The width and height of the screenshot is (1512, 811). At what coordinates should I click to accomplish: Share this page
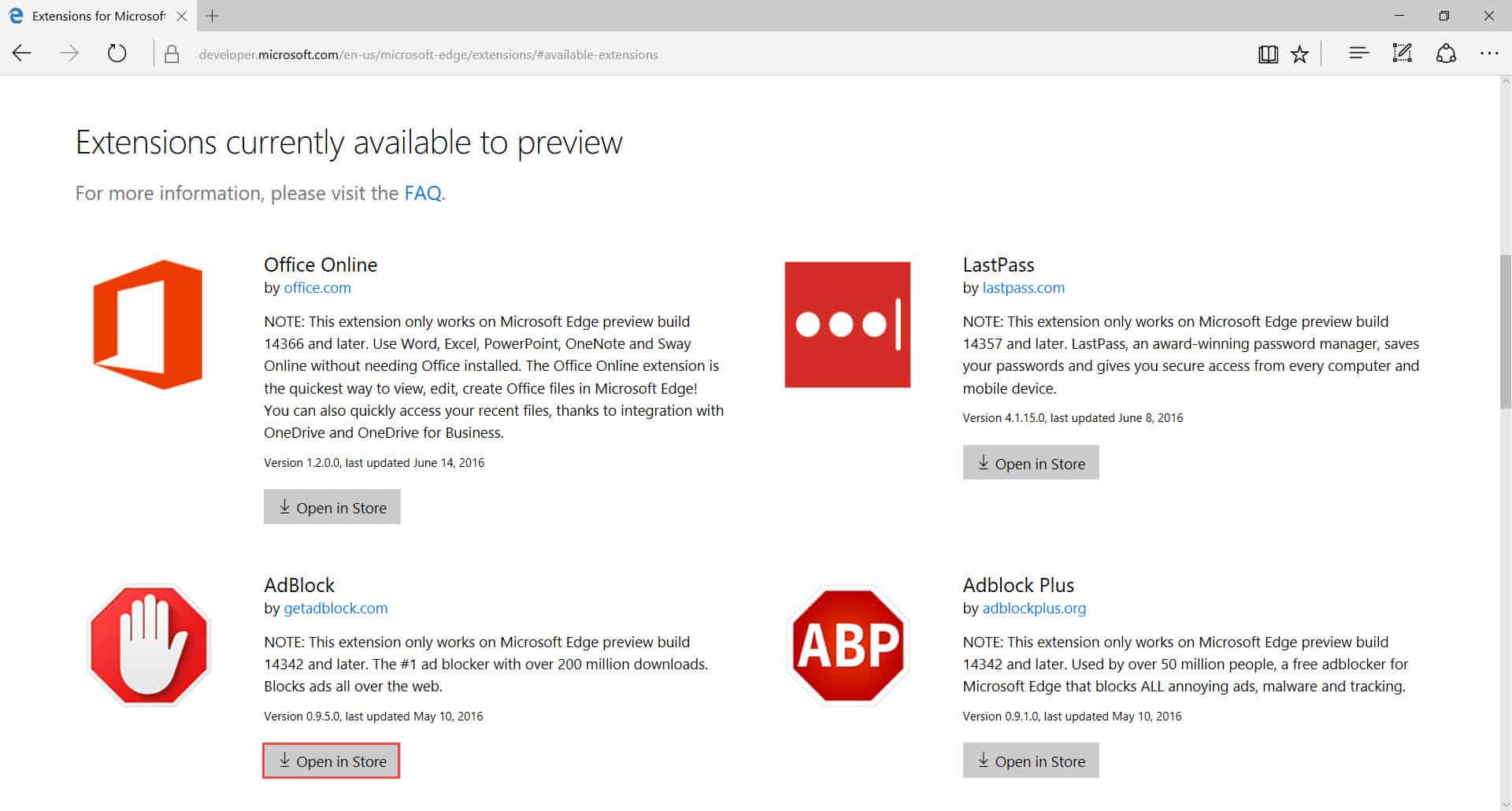[1447, 54]
